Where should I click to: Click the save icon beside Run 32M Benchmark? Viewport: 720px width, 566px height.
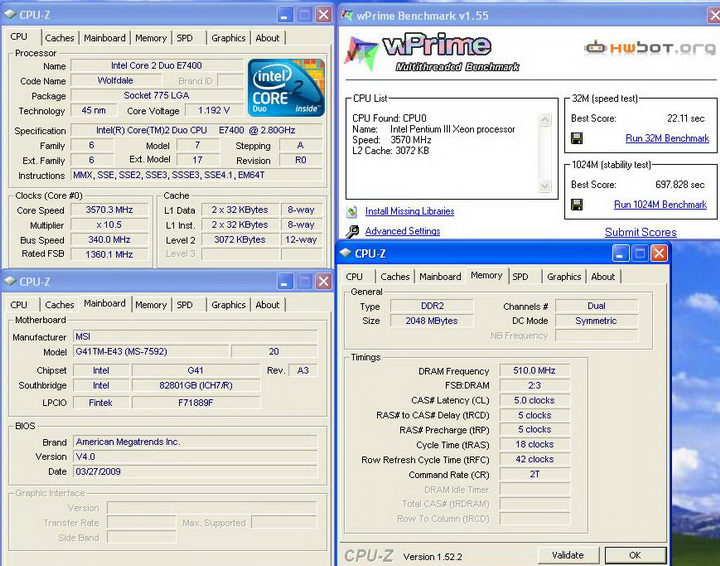[577, 138]
